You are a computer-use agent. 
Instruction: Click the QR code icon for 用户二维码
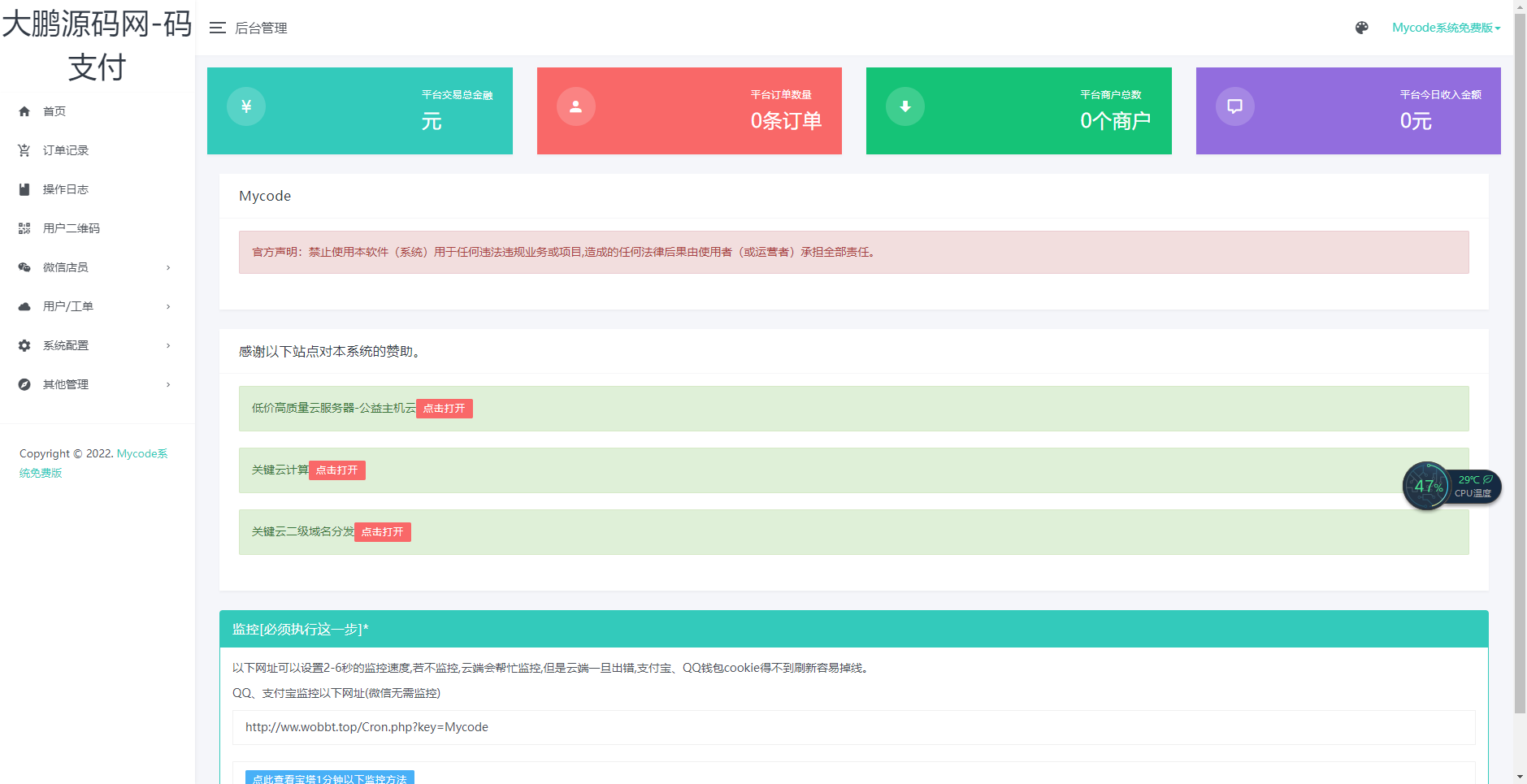[x=24, y=228]
